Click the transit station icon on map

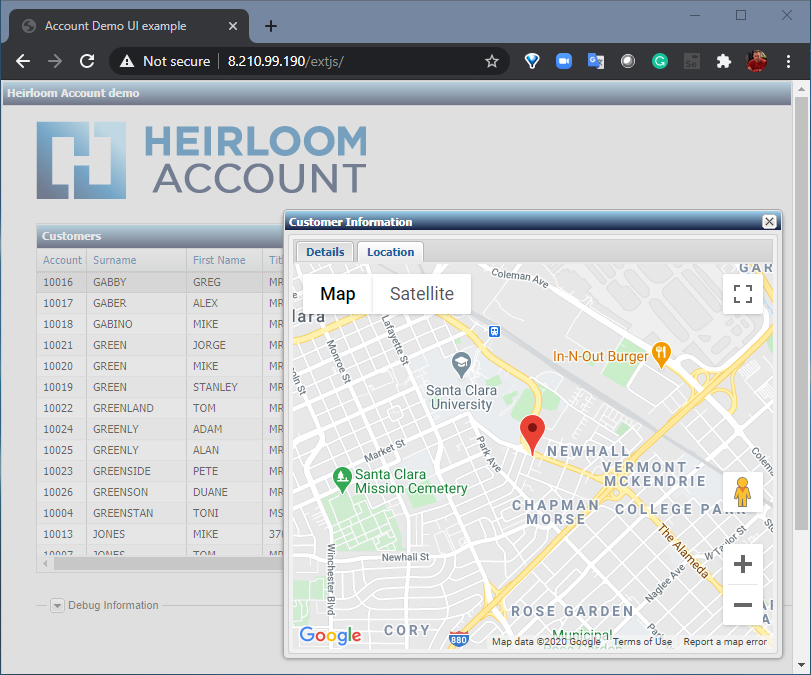(494, 331)
